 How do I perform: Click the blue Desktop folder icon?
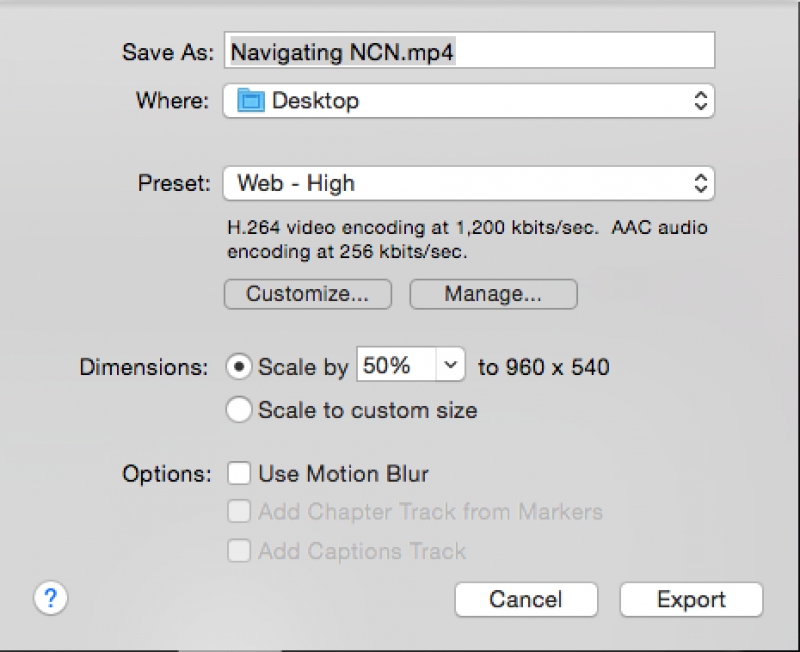tap(247, 100)
